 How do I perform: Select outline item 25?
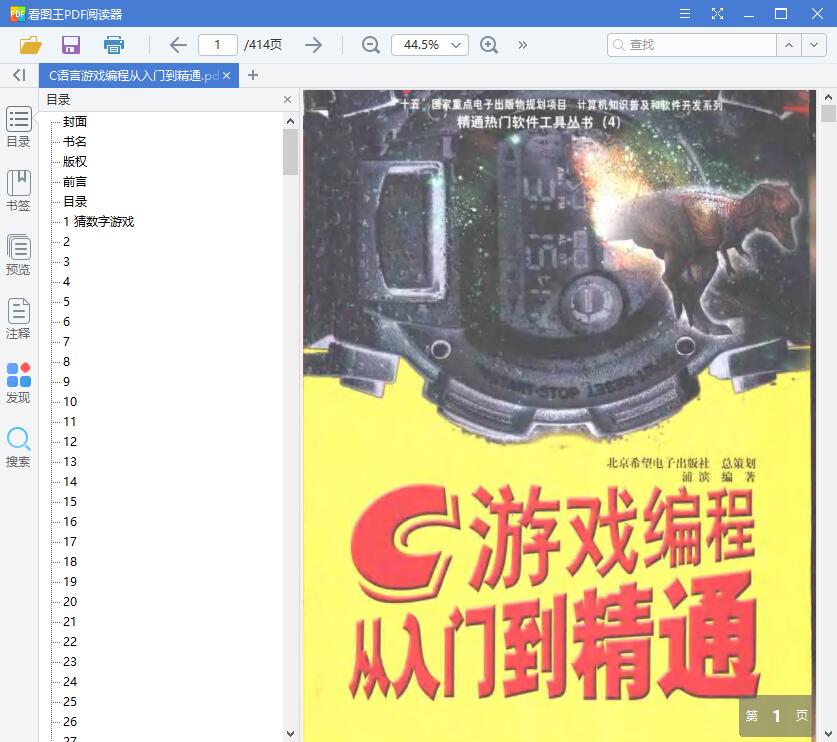tap(70, 701)
